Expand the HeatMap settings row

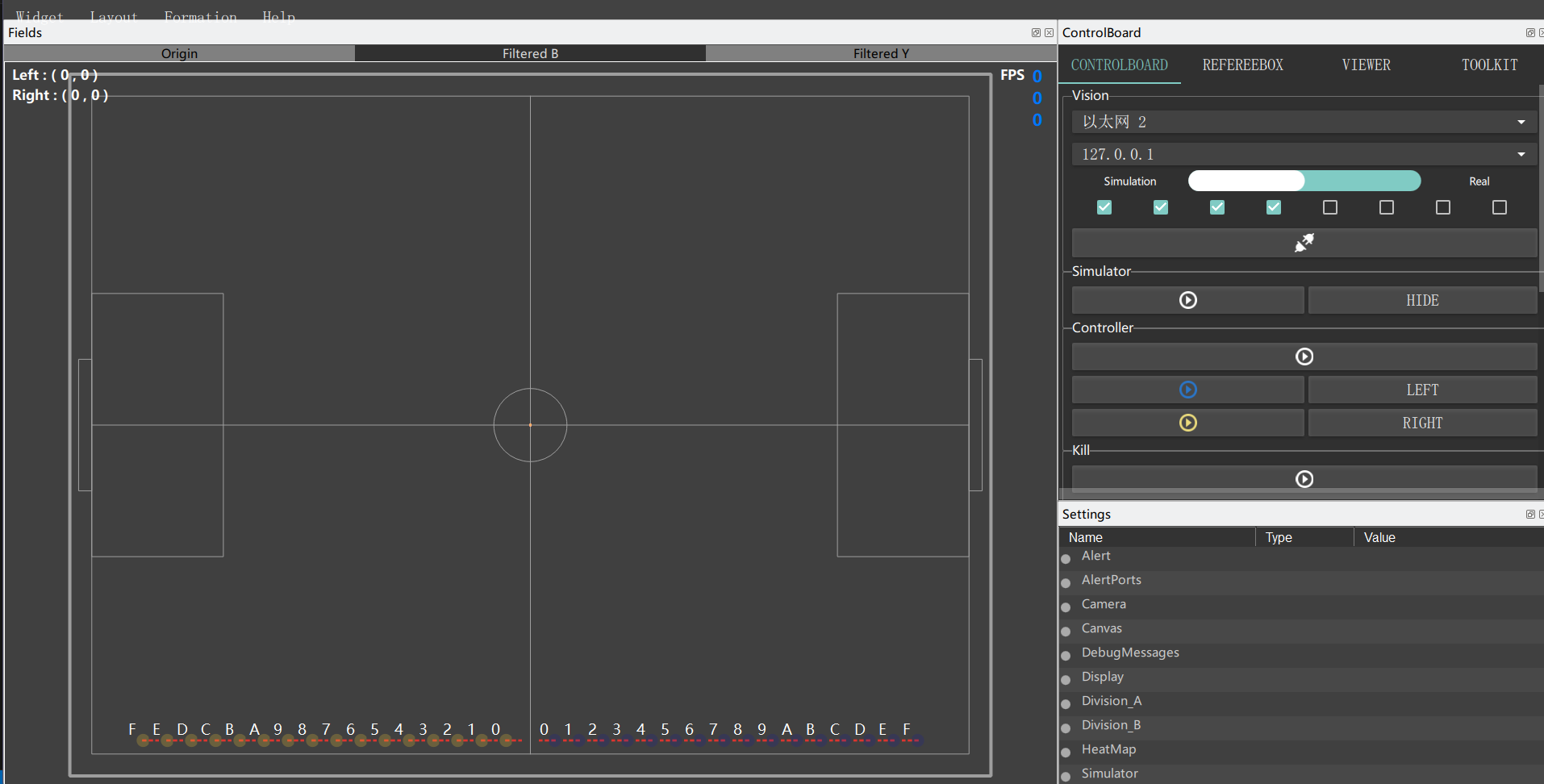coord(1066,752)
